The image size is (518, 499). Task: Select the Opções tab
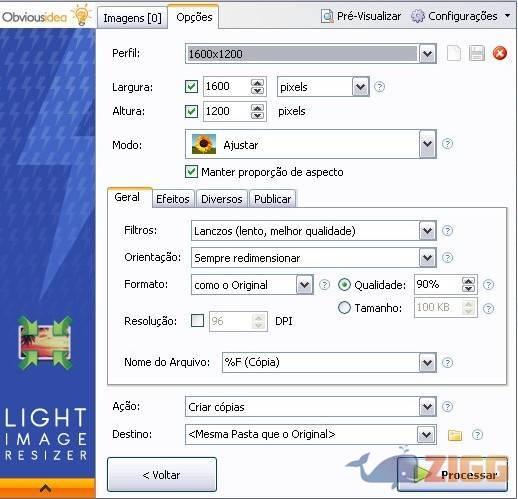tap(194, 17)
